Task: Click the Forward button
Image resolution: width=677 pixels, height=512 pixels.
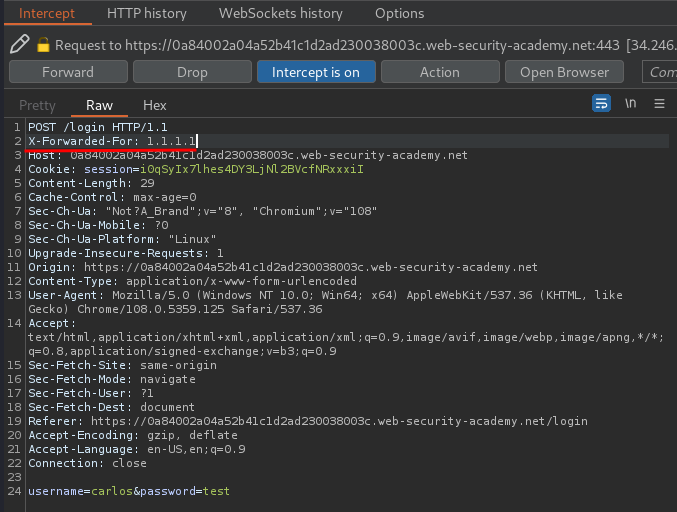Action: click(68, 72)
